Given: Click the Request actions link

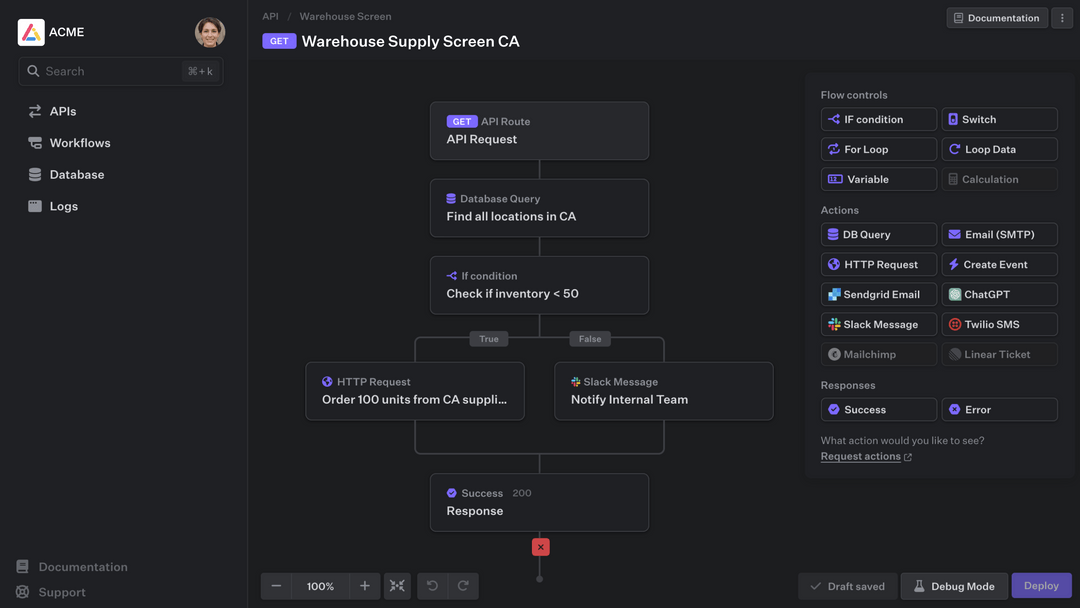Looking at the screenshot, I should [860, 455].
